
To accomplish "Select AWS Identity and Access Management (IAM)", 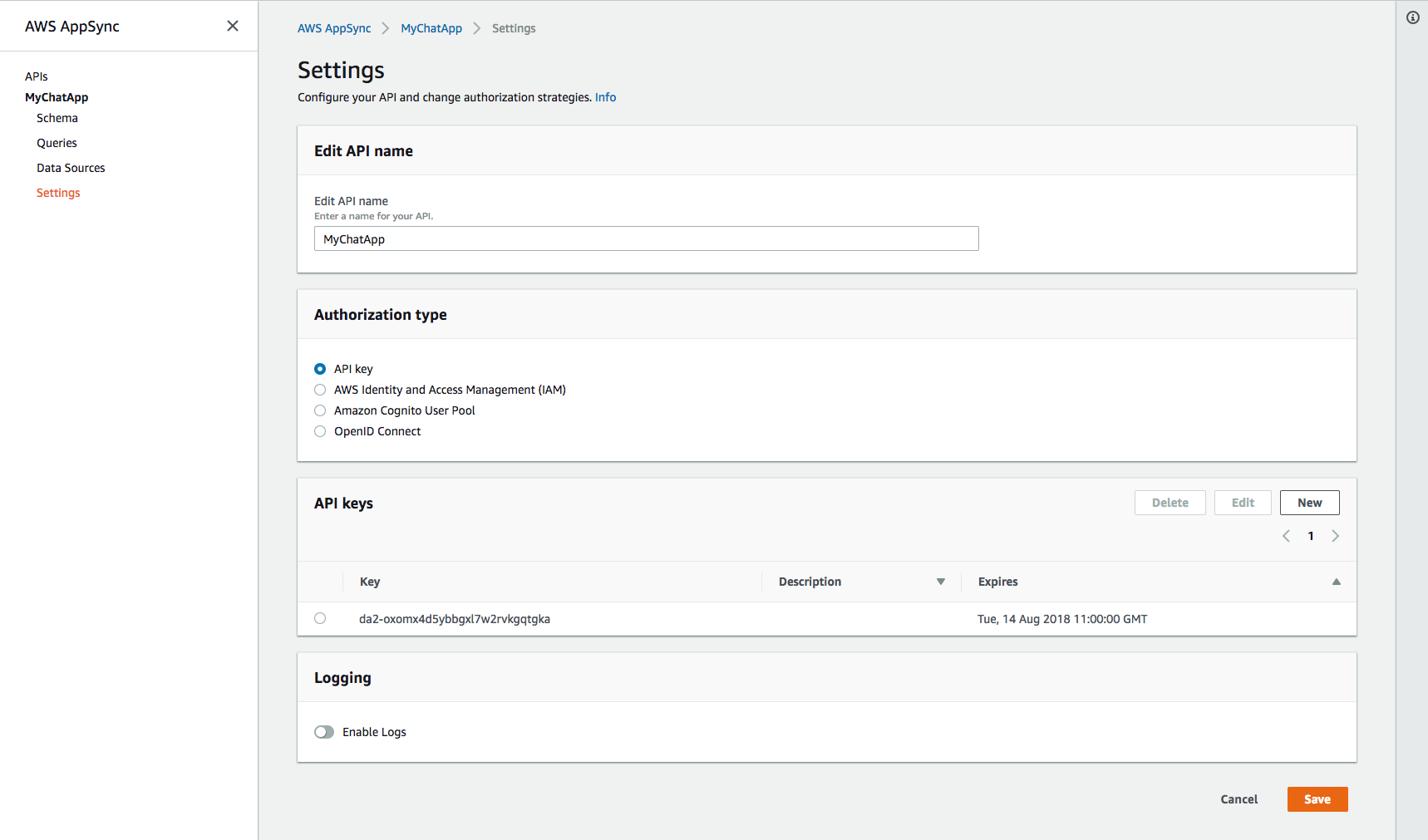I will point(320,390).
